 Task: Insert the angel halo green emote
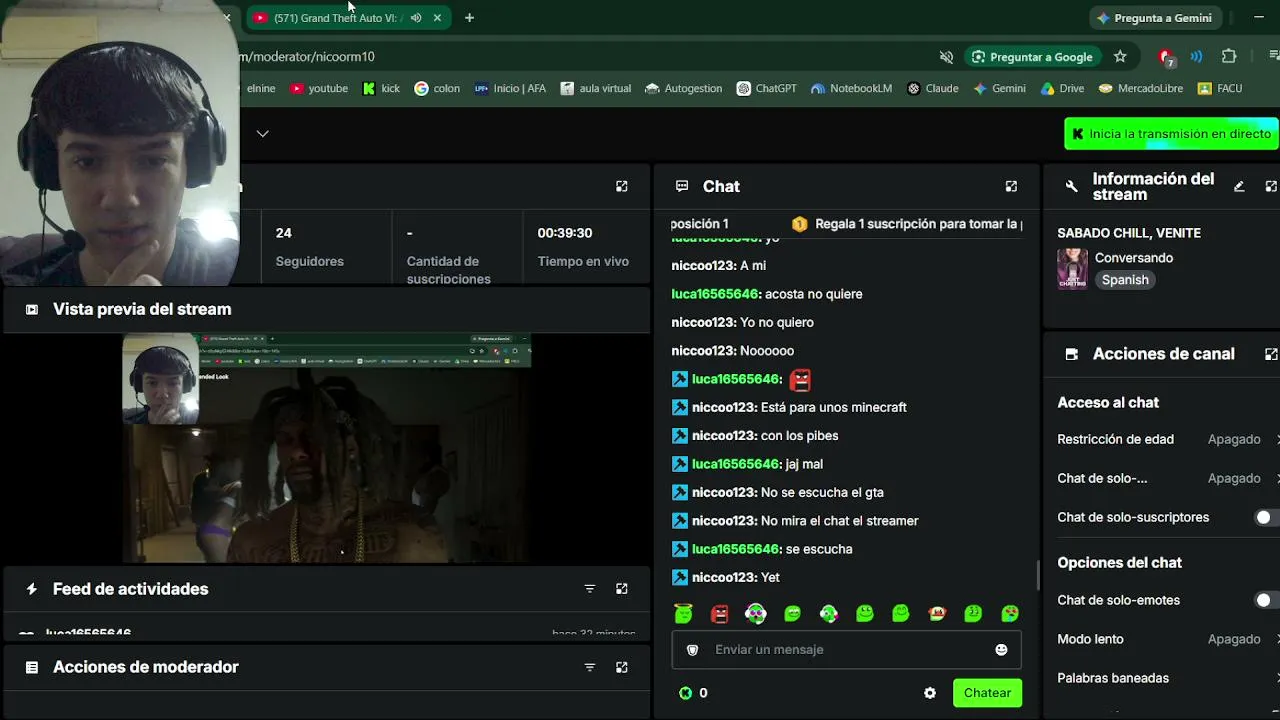(684, 614)
